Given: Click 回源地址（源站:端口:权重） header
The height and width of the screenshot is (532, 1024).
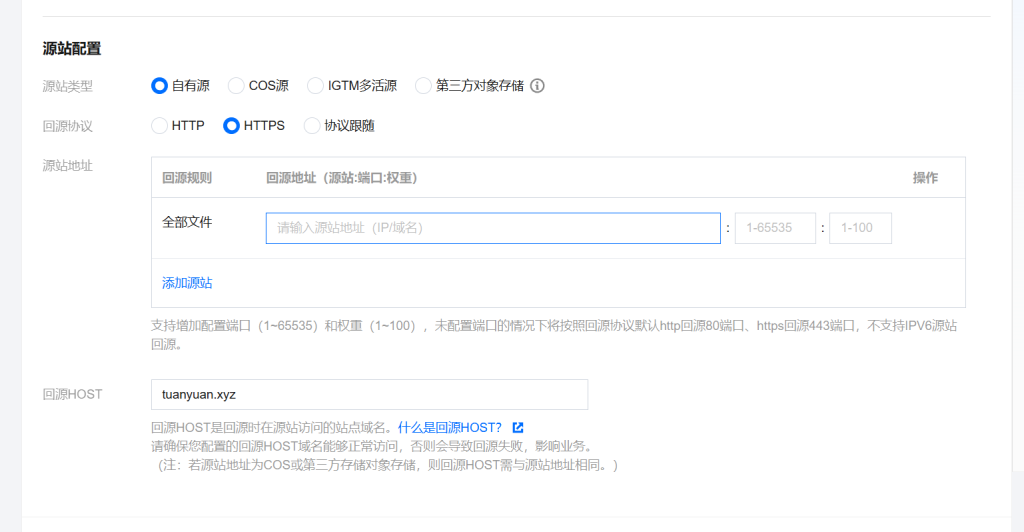Looking at the screenshot, I should [342, 178].
